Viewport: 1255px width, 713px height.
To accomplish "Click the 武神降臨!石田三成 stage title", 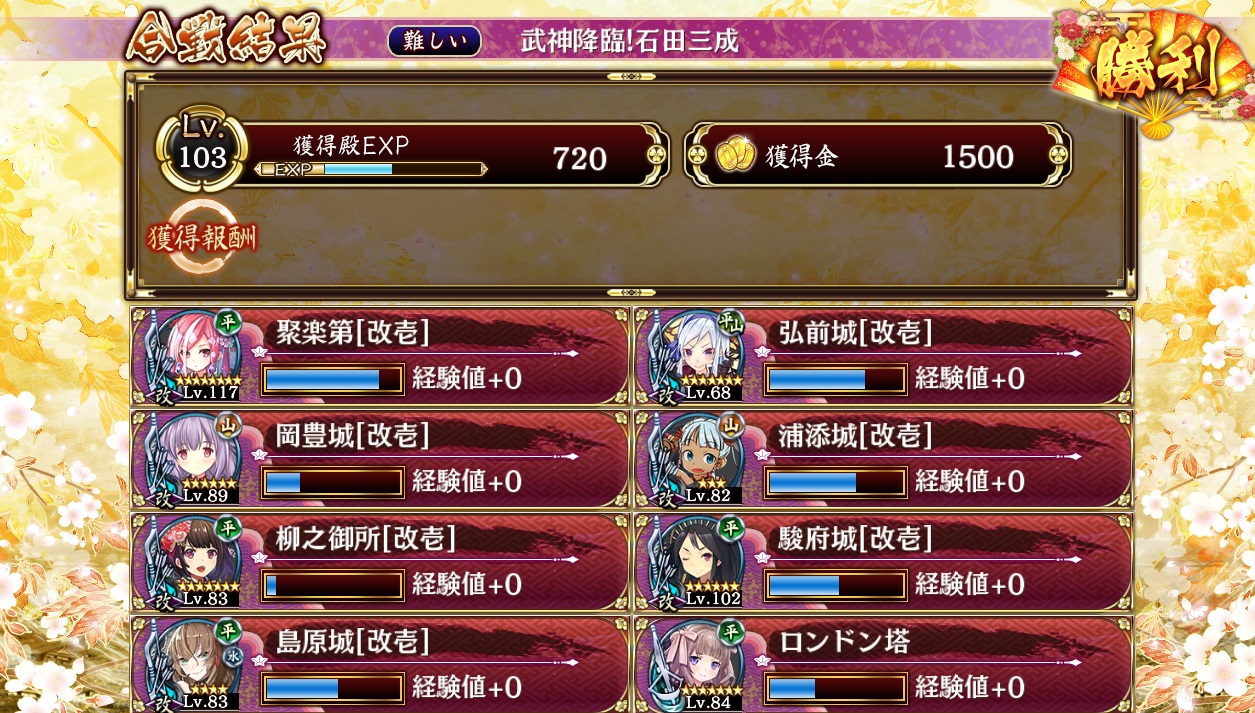I will (x=630, y=42).
